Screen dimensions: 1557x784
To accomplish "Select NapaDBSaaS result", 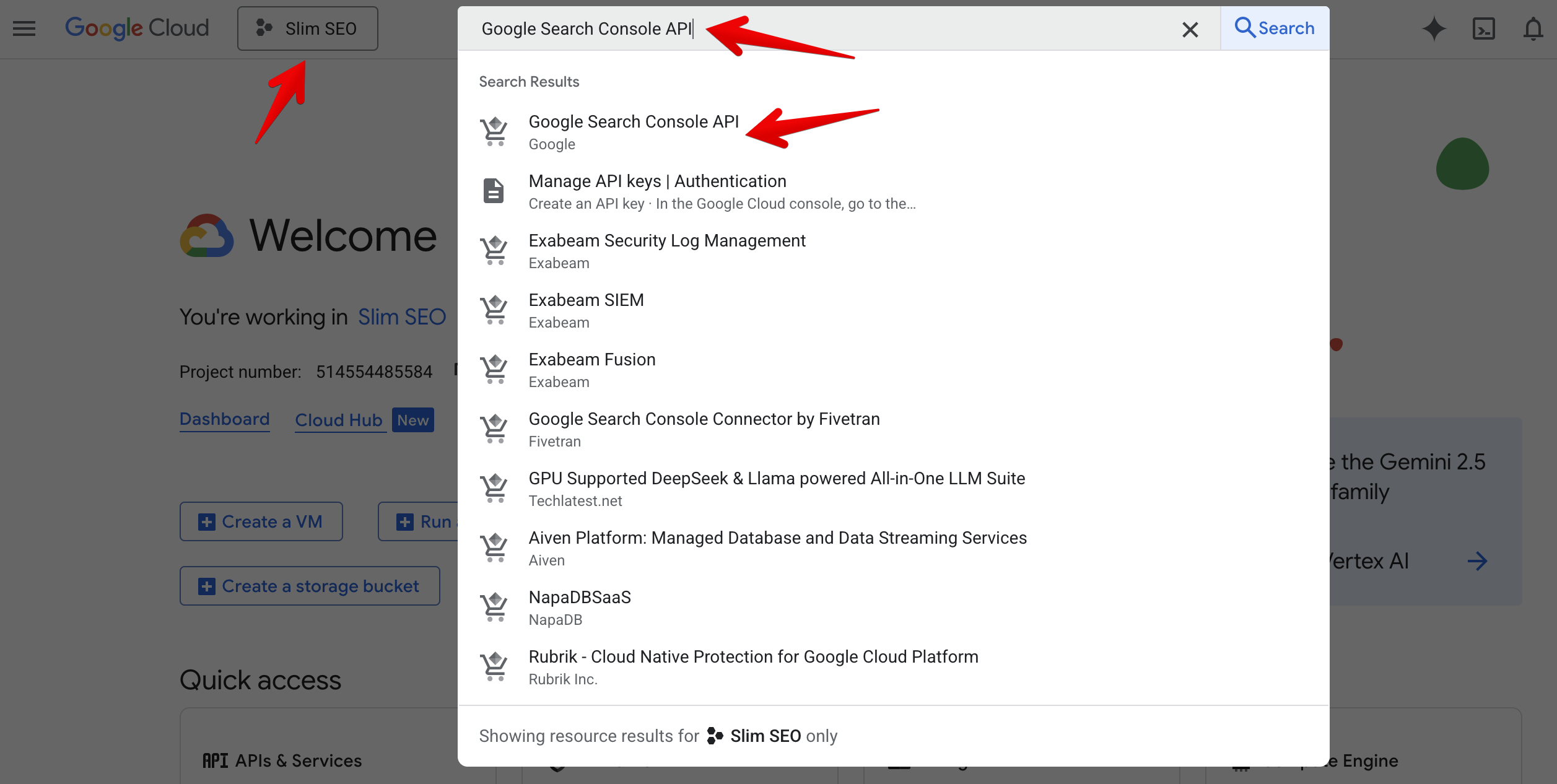I will (x=893, y=608).
